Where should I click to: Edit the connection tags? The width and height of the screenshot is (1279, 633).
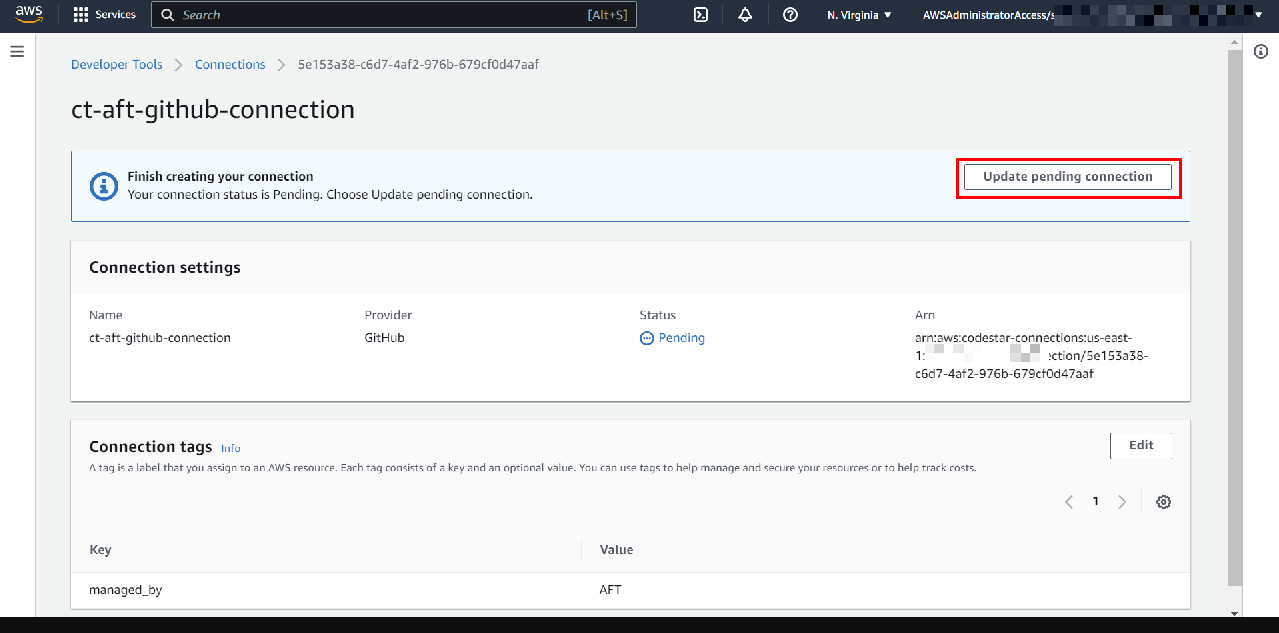pos(1141,445)
